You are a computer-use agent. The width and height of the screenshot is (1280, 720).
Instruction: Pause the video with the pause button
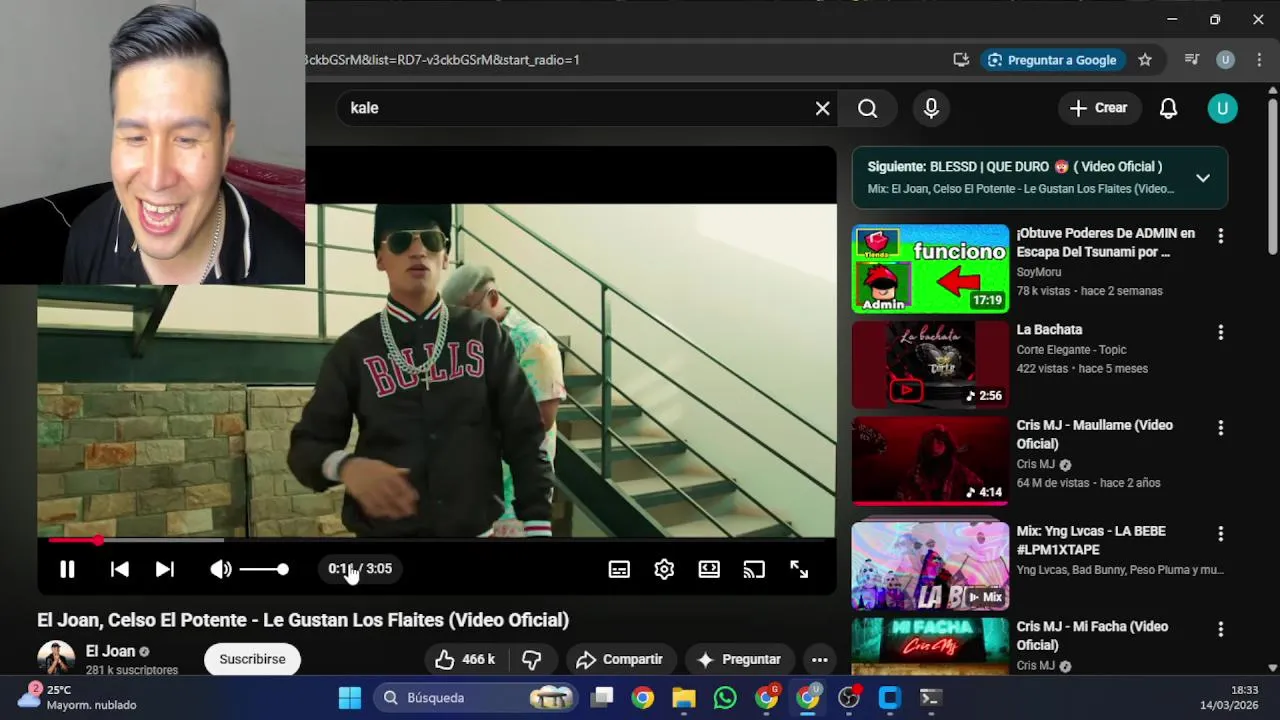[x=67, y=569]
